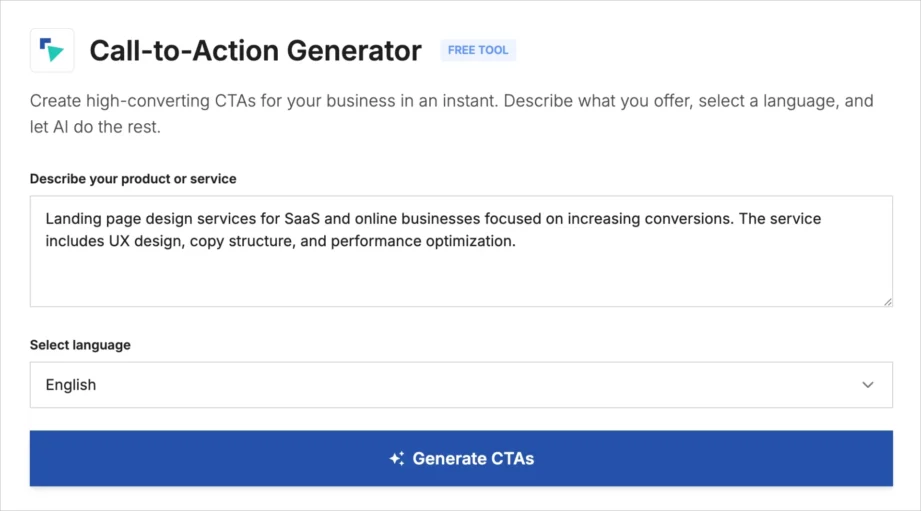The image size is (921, 511).
Task: Expand language list using chevron arrow
Action: (x=868, y=385)
